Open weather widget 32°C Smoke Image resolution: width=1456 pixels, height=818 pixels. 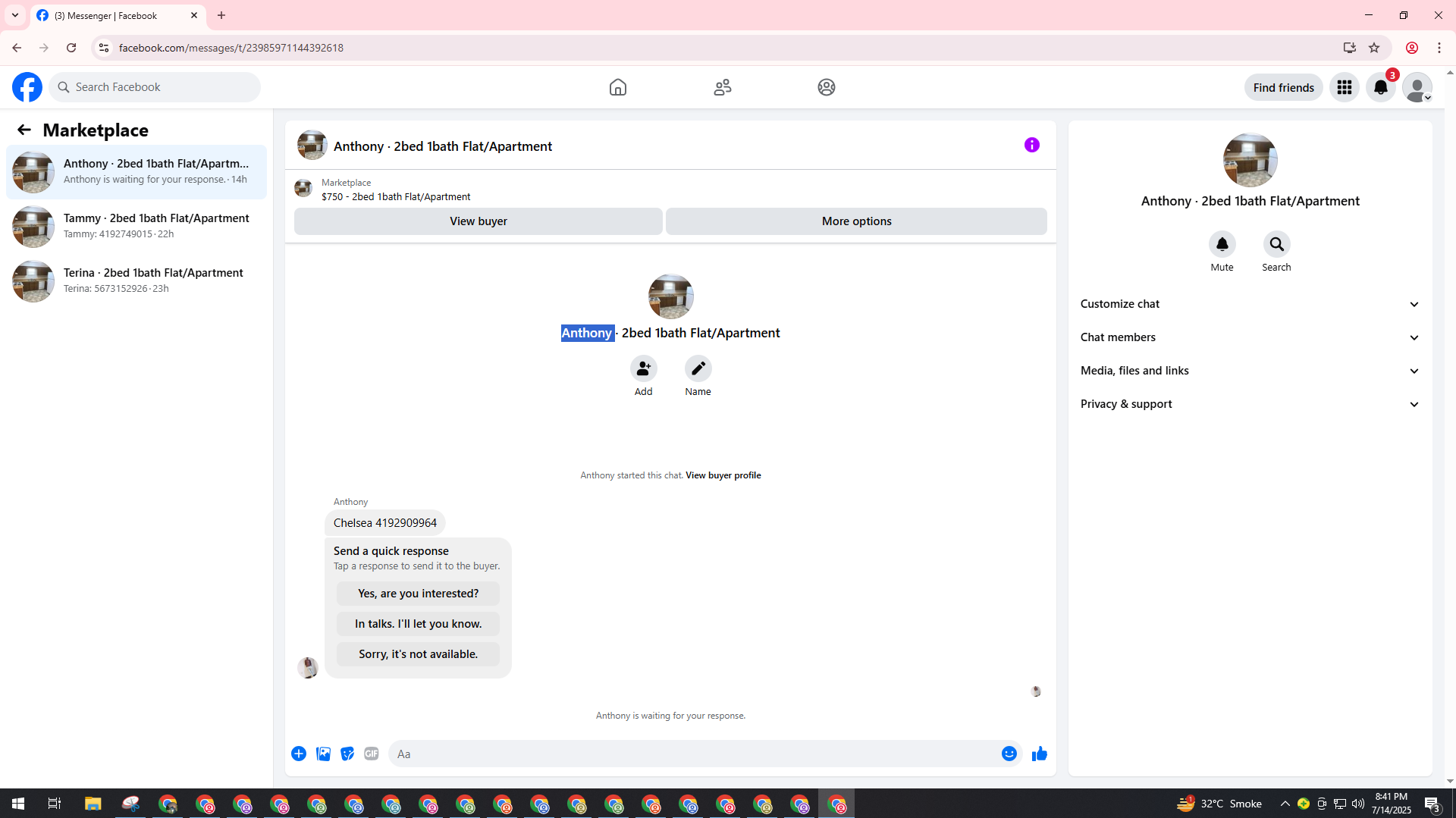1219,804
